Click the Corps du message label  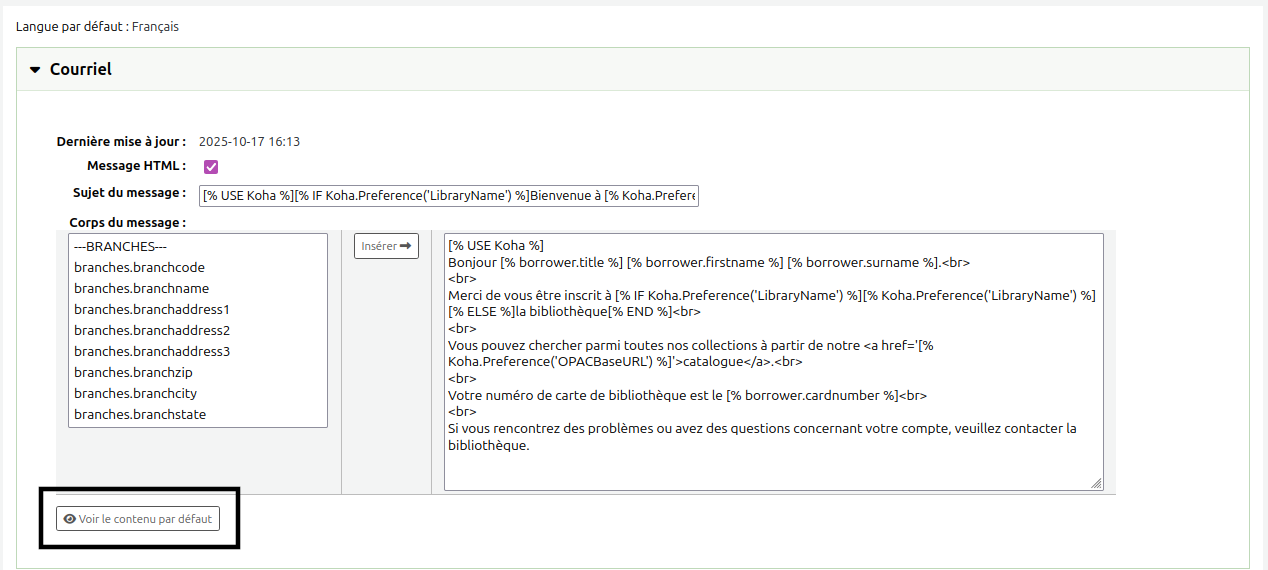click(x=128, y=223)
